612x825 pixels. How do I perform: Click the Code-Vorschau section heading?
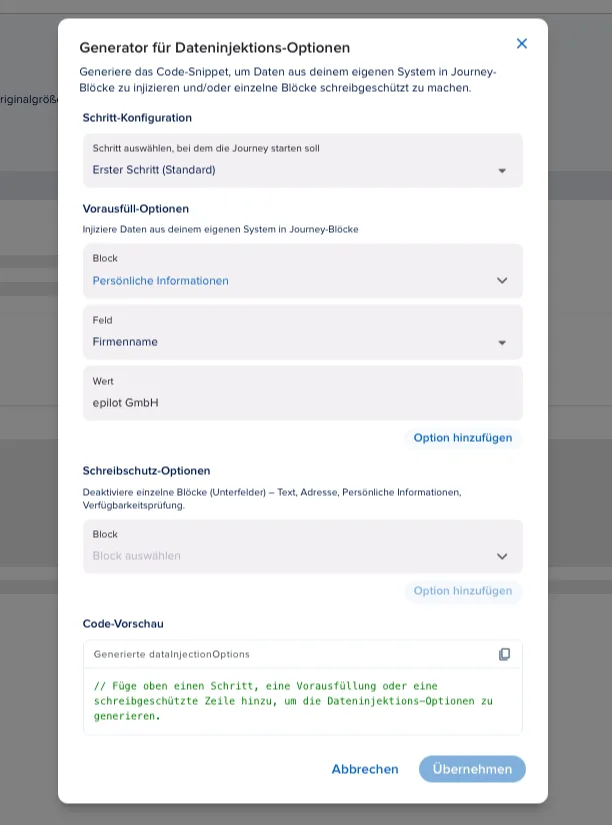(123, 623)
